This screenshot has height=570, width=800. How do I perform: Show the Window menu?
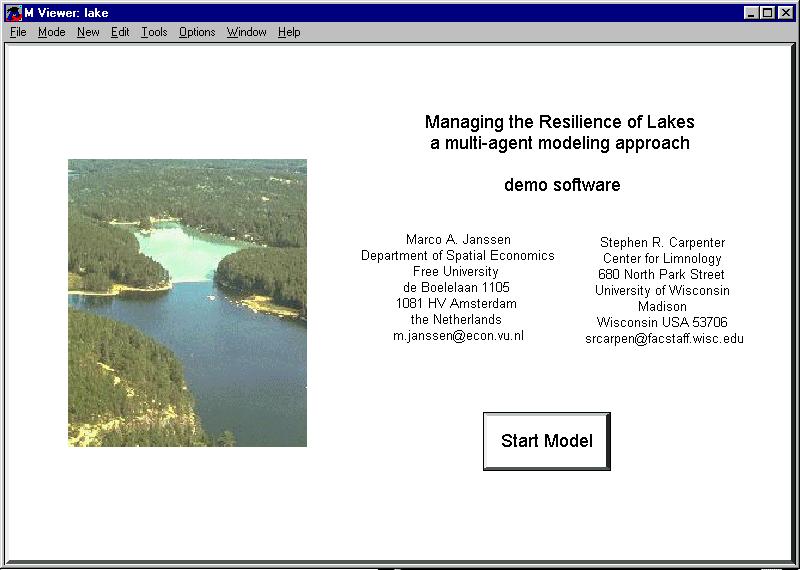coord(246,32)
